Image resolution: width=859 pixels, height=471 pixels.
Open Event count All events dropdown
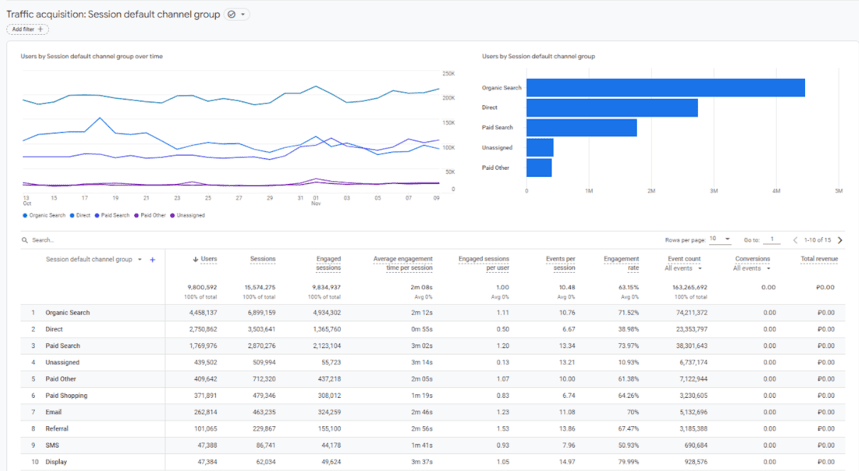point(684,268)
